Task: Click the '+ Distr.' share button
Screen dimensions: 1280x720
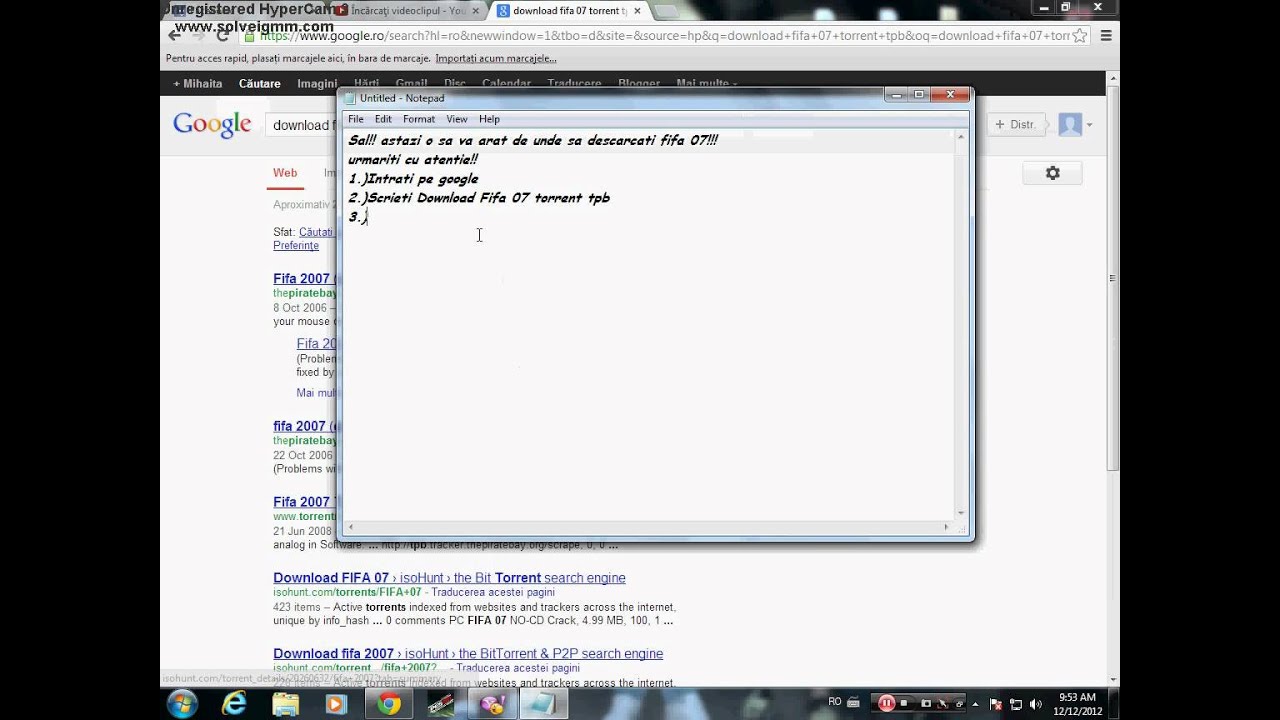Action: (x=1015, y=125)
